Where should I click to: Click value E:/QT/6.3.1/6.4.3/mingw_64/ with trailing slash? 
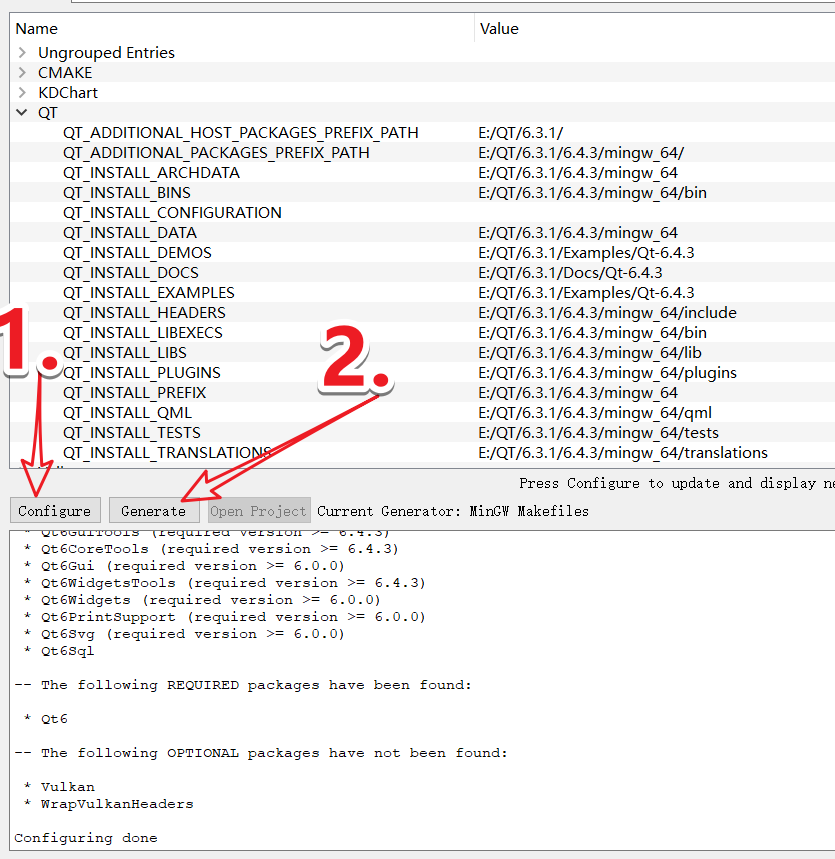tap(581, 152)
